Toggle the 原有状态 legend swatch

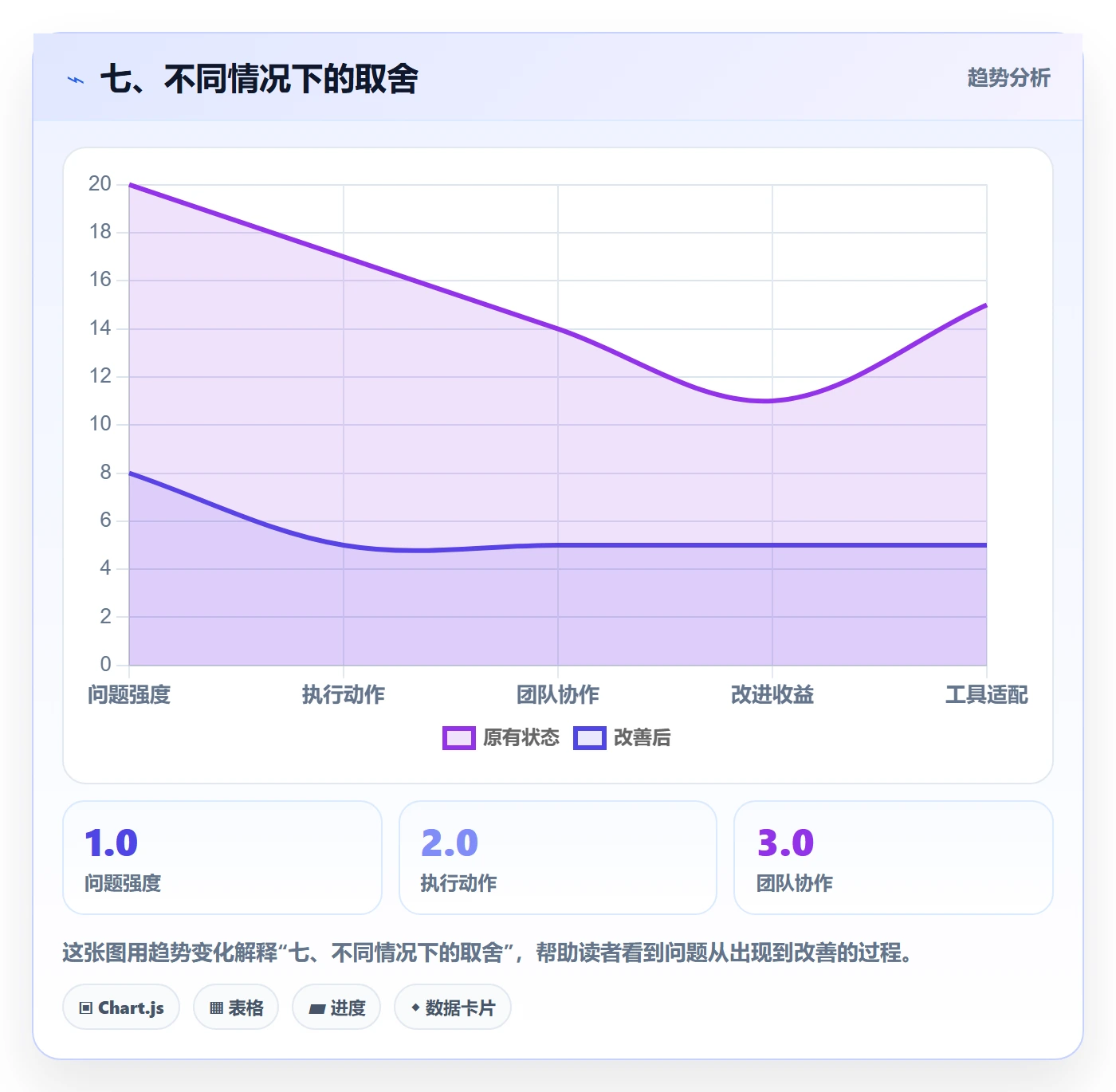point(458,738)
